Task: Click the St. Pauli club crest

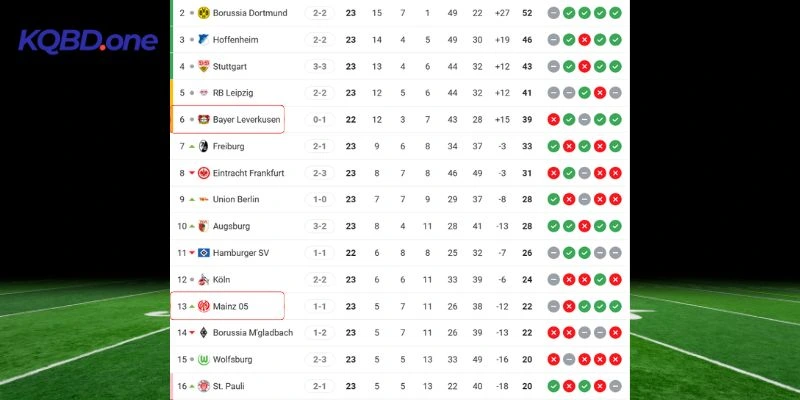Action: pyautogui.click(x=203, y=386)
